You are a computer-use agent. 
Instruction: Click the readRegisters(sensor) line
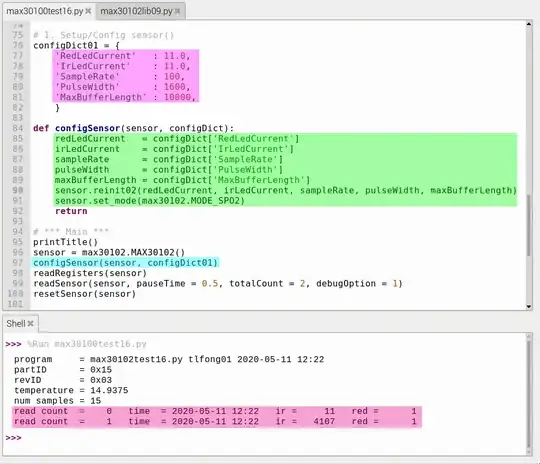[90, 273]
